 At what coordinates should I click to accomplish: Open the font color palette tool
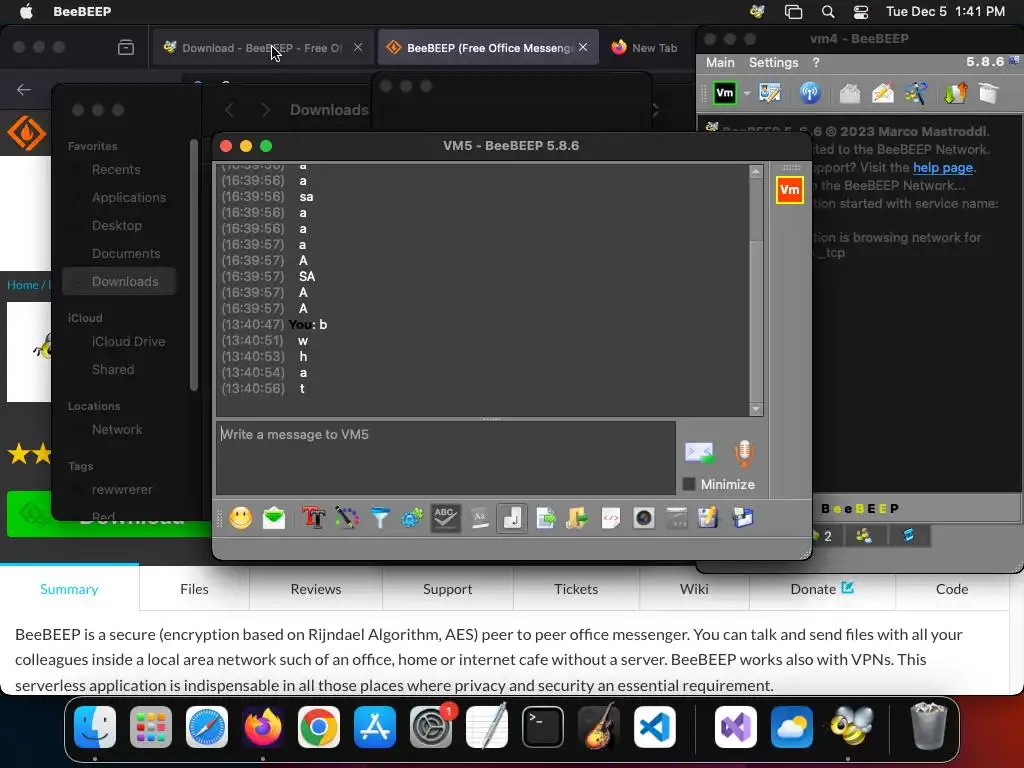click(347, 519)
